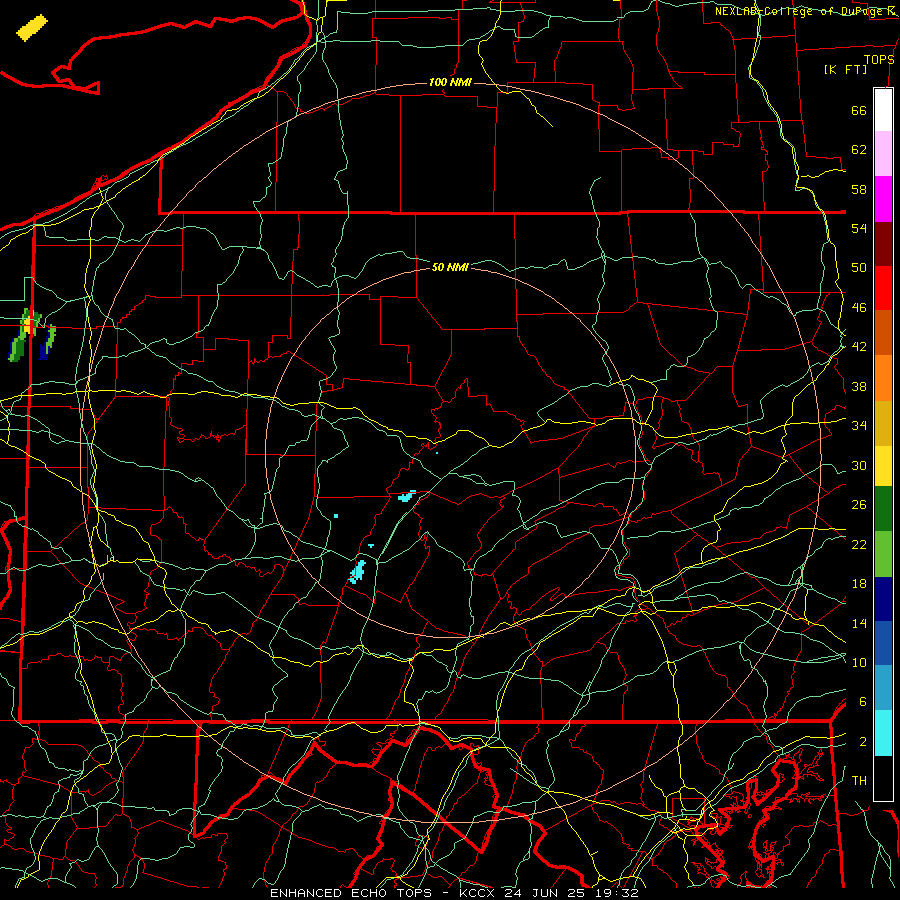
Task: Click the white 66 kft color swatch
Action: pyautogui.click(x=883, y=110)
